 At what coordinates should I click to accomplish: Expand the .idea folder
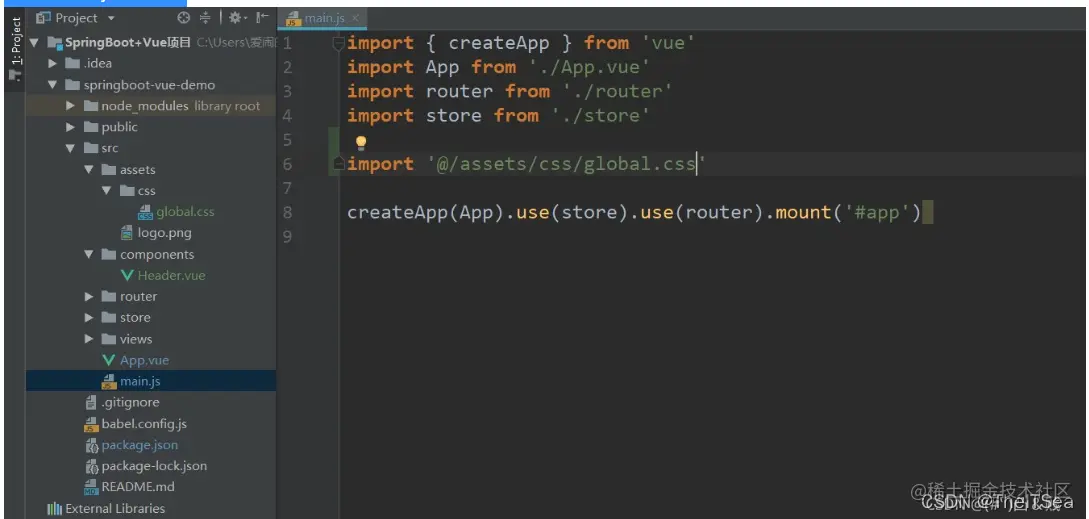(52, 64)
